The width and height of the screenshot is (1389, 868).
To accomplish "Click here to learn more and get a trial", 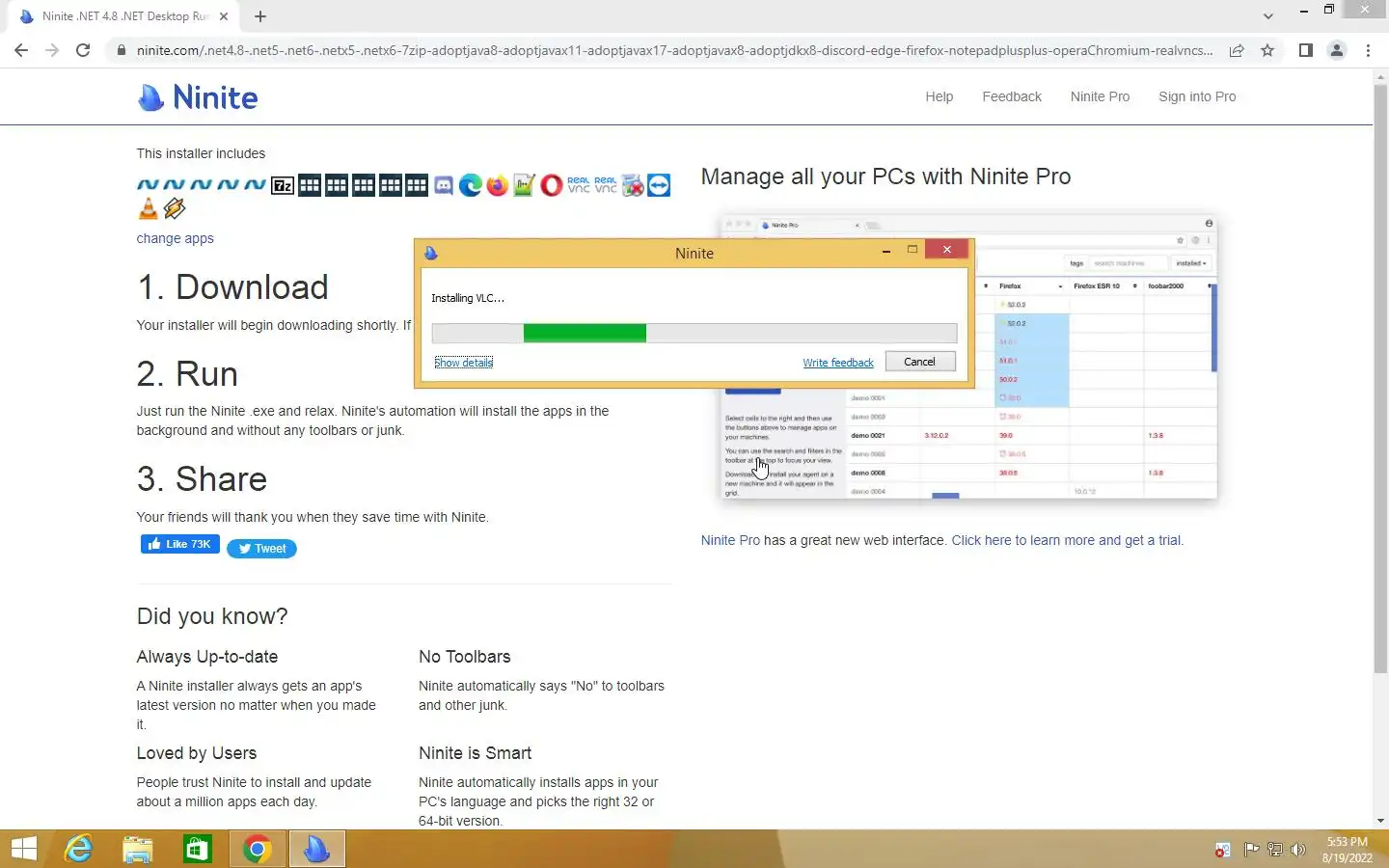I will pos(1067,540).
